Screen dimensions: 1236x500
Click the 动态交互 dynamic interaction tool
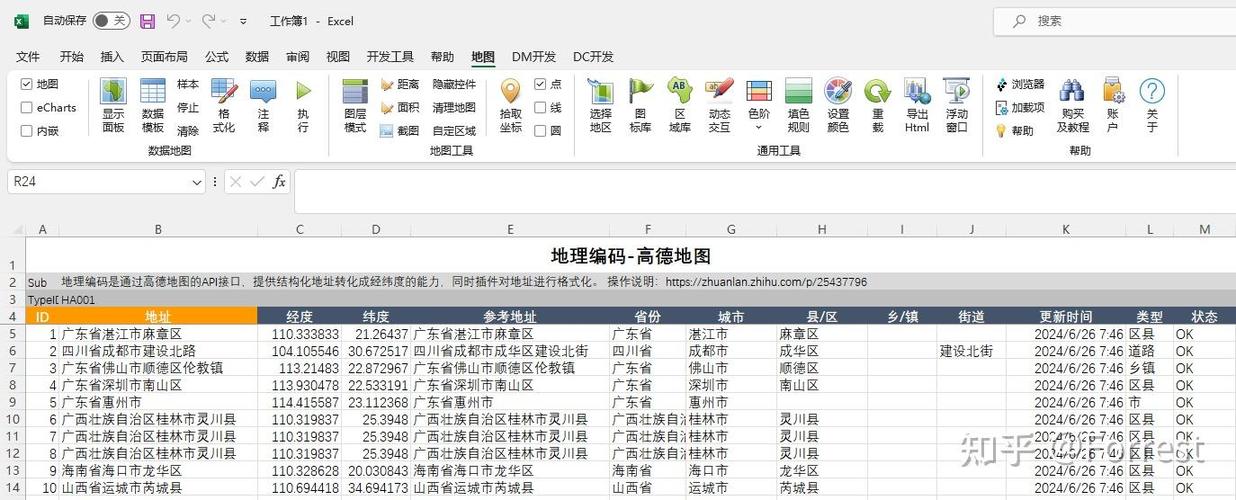[x=719, y=106]
